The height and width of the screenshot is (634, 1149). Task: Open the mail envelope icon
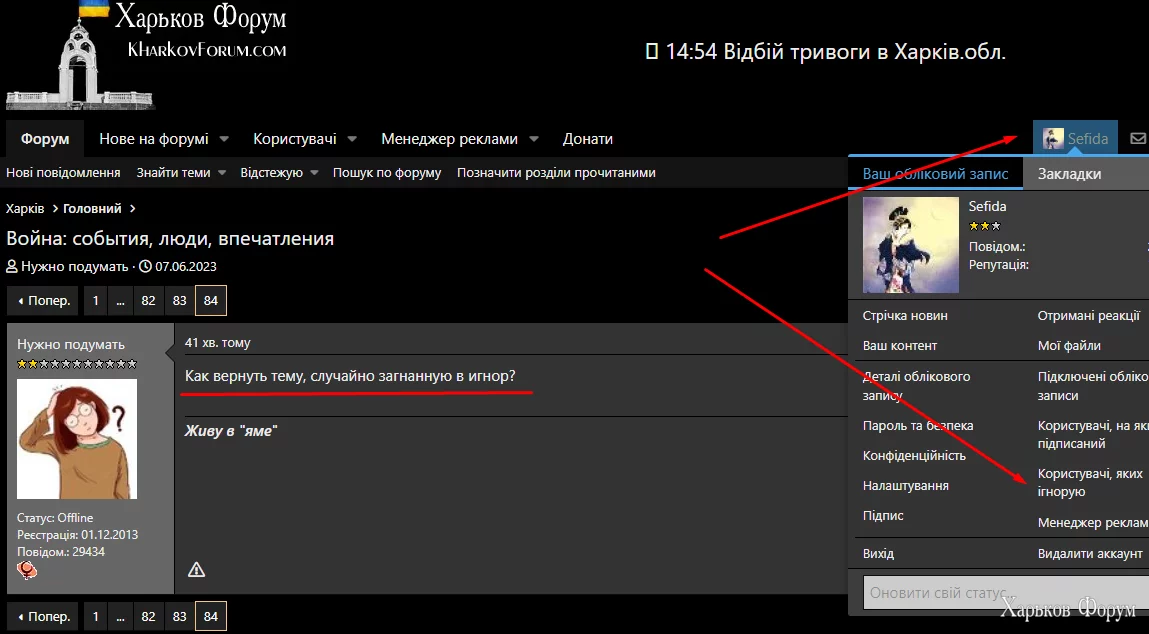[x=1137, y=139]
